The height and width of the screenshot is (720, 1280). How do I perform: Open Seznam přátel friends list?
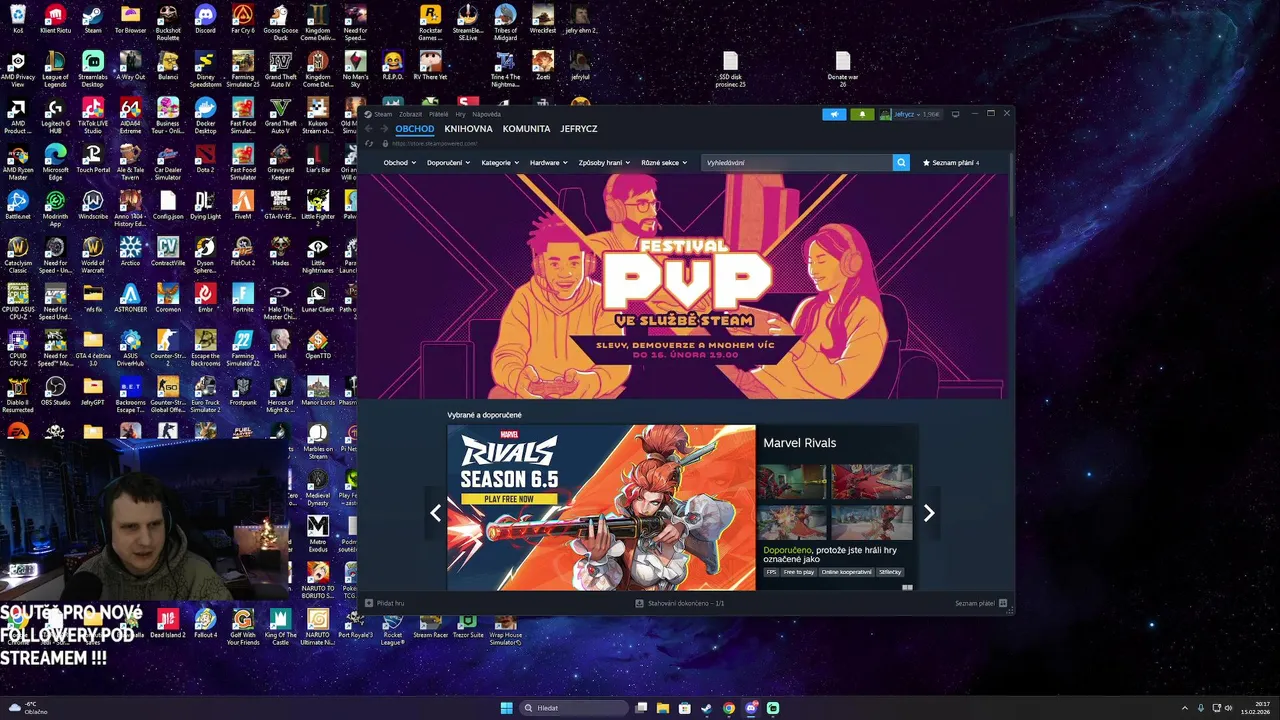point(980,603)
